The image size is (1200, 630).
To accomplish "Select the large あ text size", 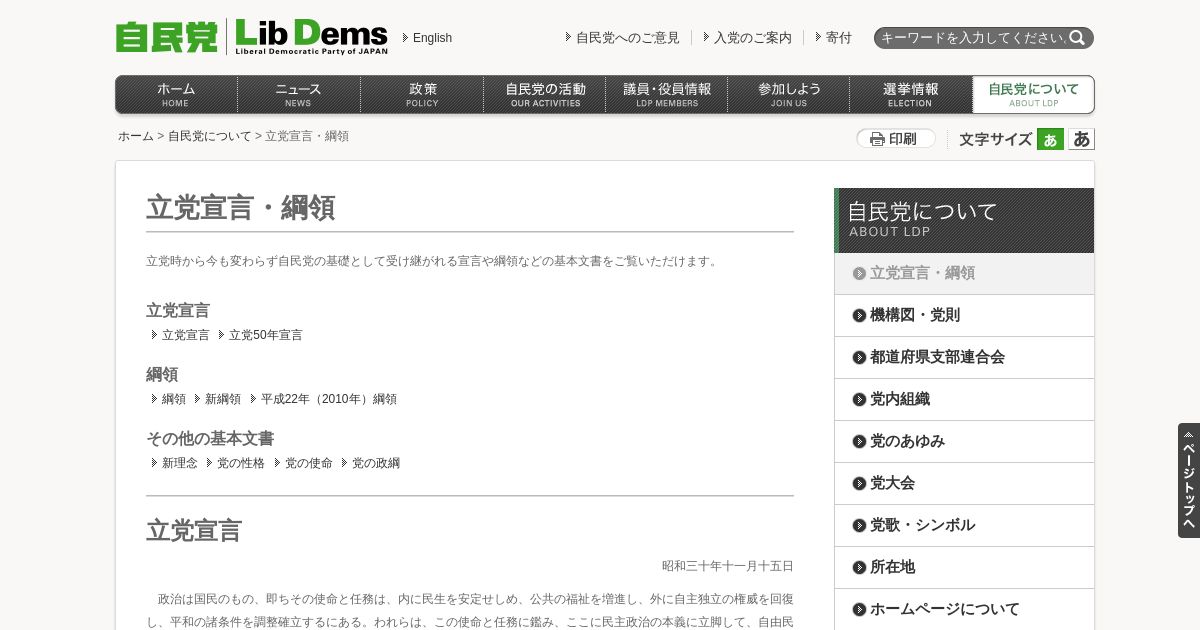I will click(x=1081, y=139).
